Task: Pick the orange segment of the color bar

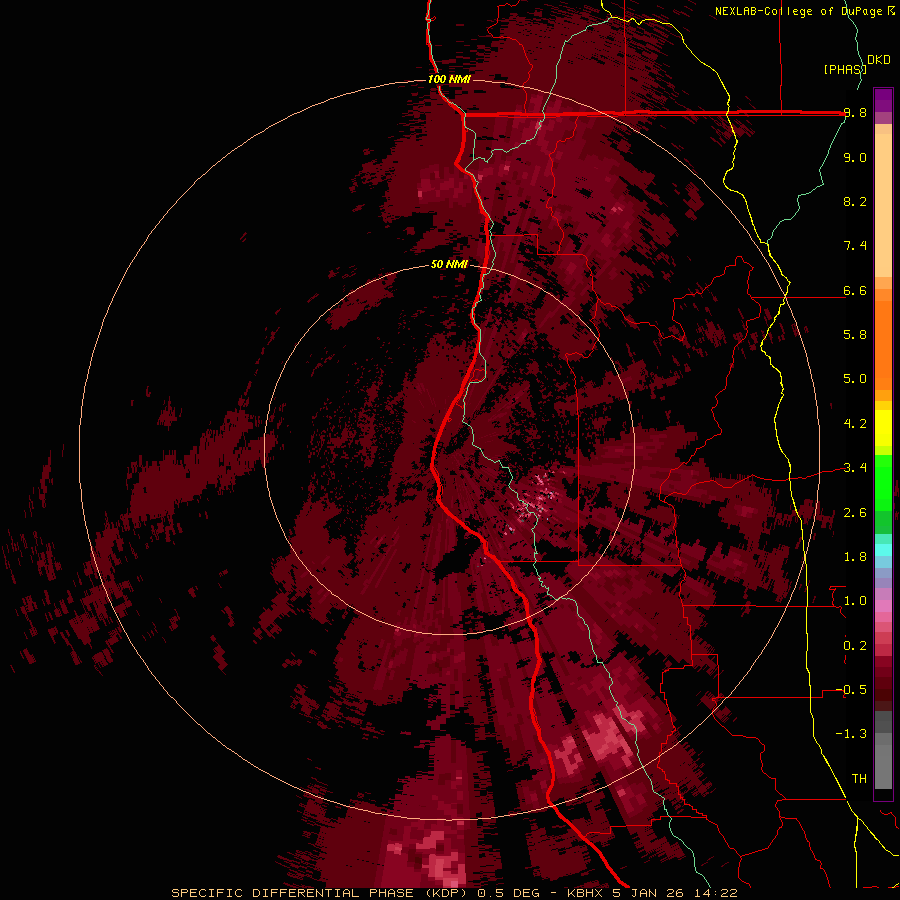Action: coord(883,345)
